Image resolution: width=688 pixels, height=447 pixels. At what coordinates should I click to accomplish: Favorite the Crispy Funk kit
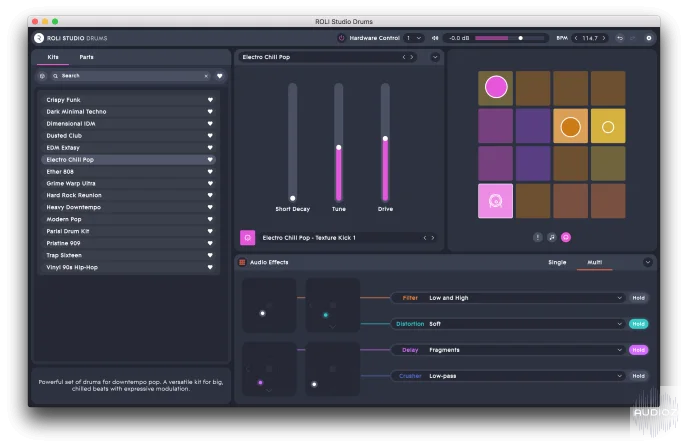210,100
